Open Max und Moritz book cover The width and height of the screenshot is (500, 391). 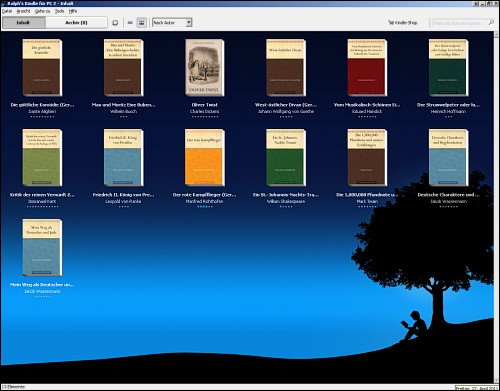point(123,68)
